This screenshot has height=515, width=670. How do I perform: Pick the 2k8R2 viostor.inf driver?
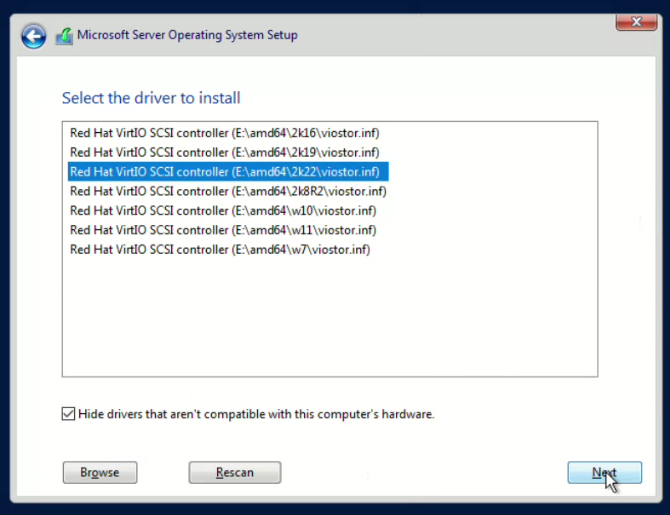click(x=228, y=191)
